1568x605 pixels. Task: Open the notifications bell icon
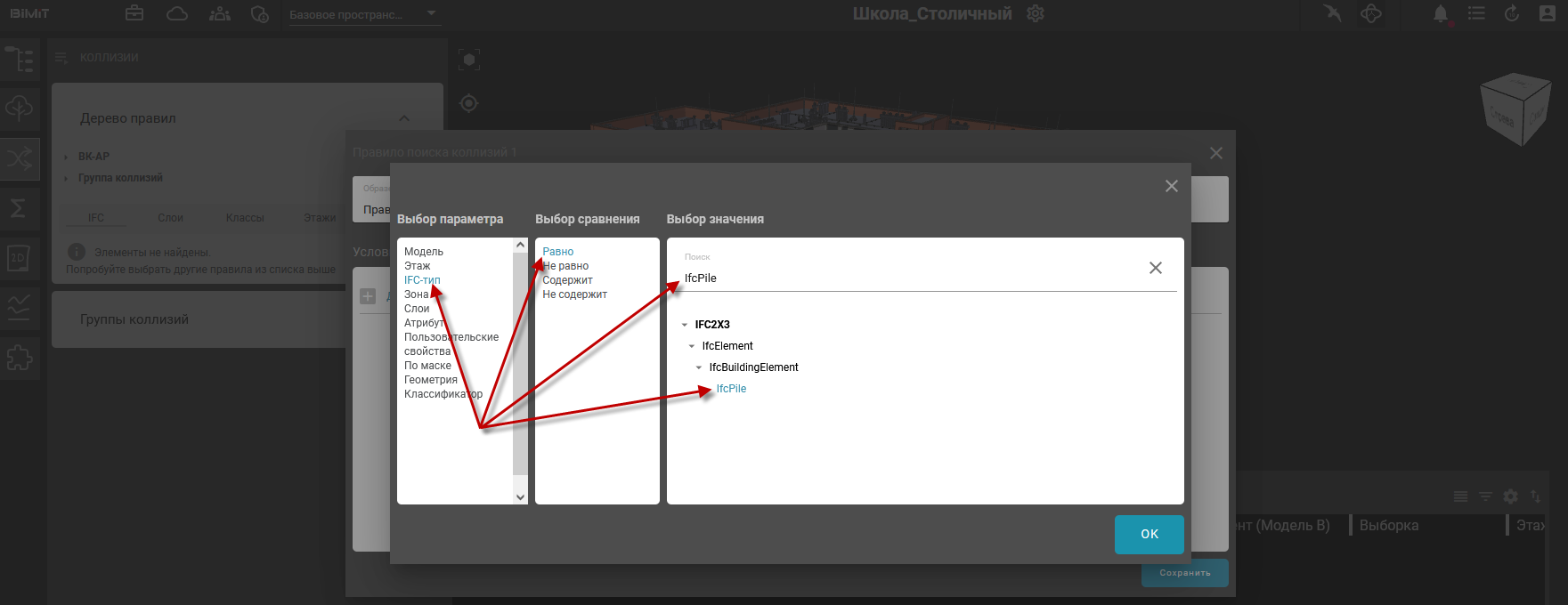[1440, 13]
